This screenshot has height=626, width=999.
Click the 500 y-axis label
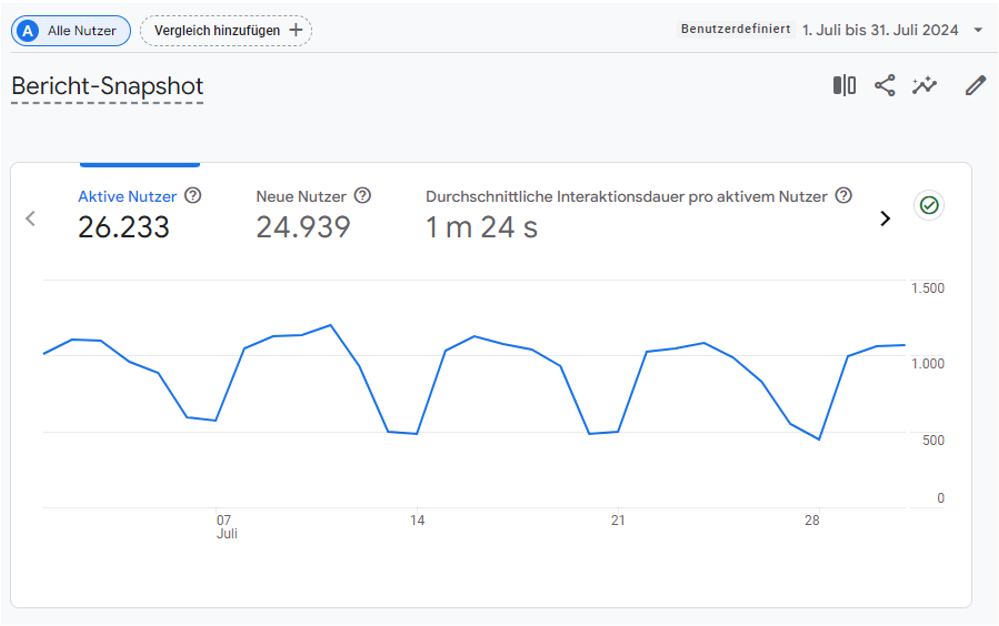click(933, 440)
